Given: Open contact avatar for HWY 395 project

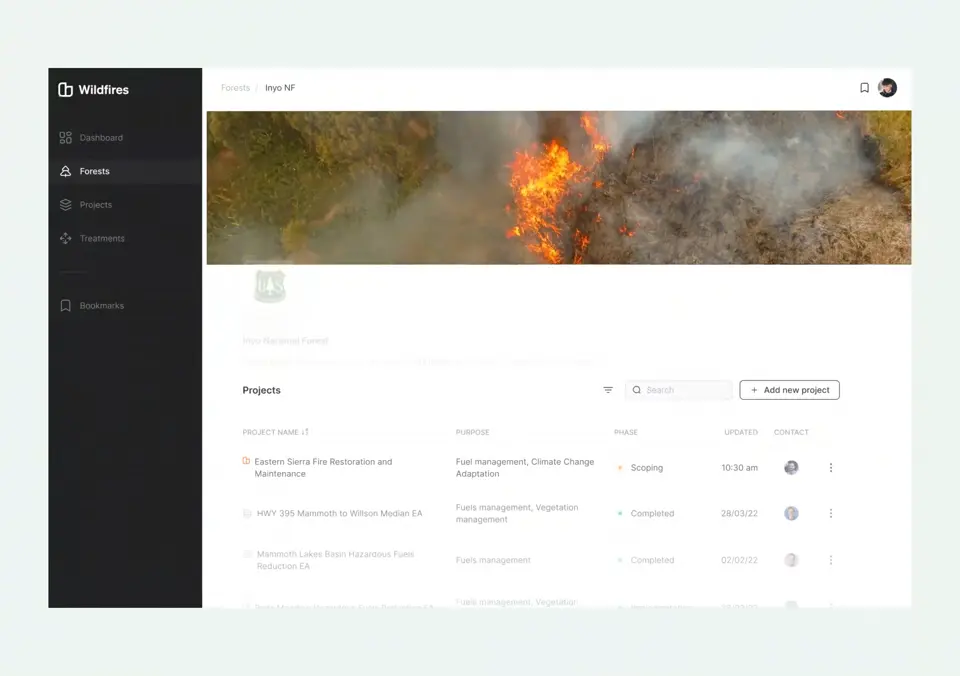Looking at the screenshot, I should pyautogui.click(x=791, y=513).
